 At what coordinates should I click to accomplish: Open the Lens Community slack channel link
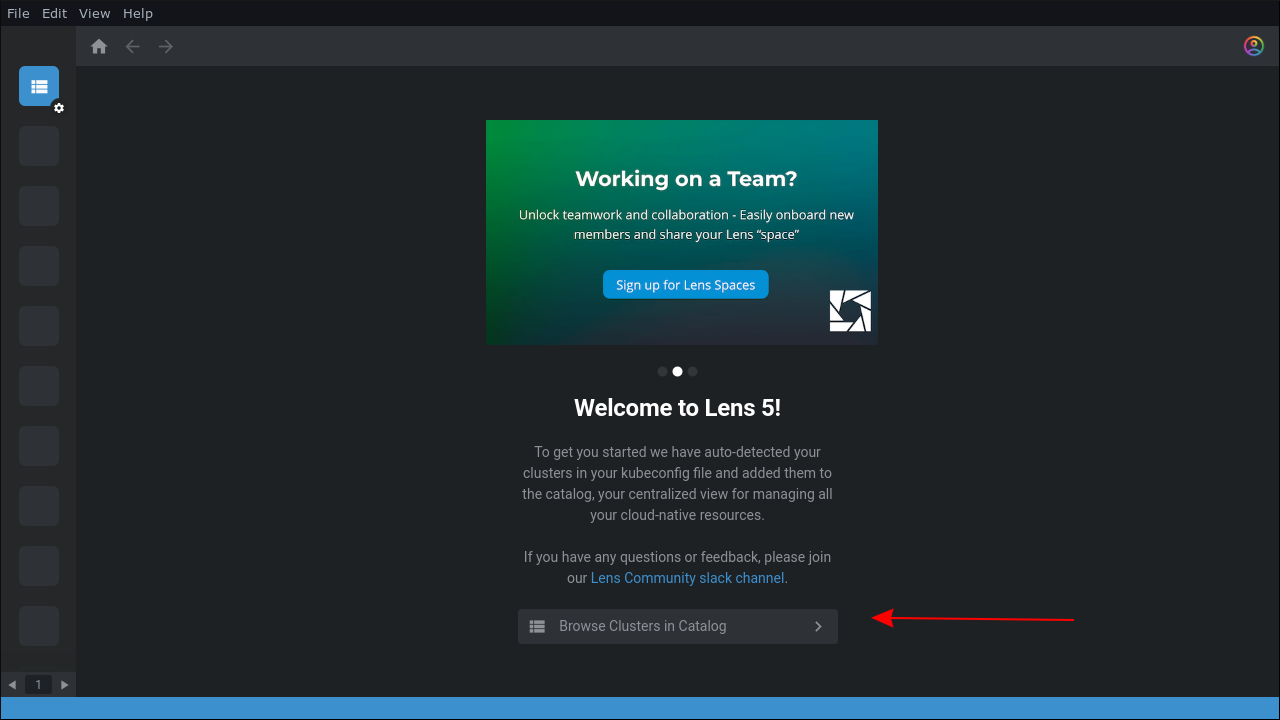688,578
